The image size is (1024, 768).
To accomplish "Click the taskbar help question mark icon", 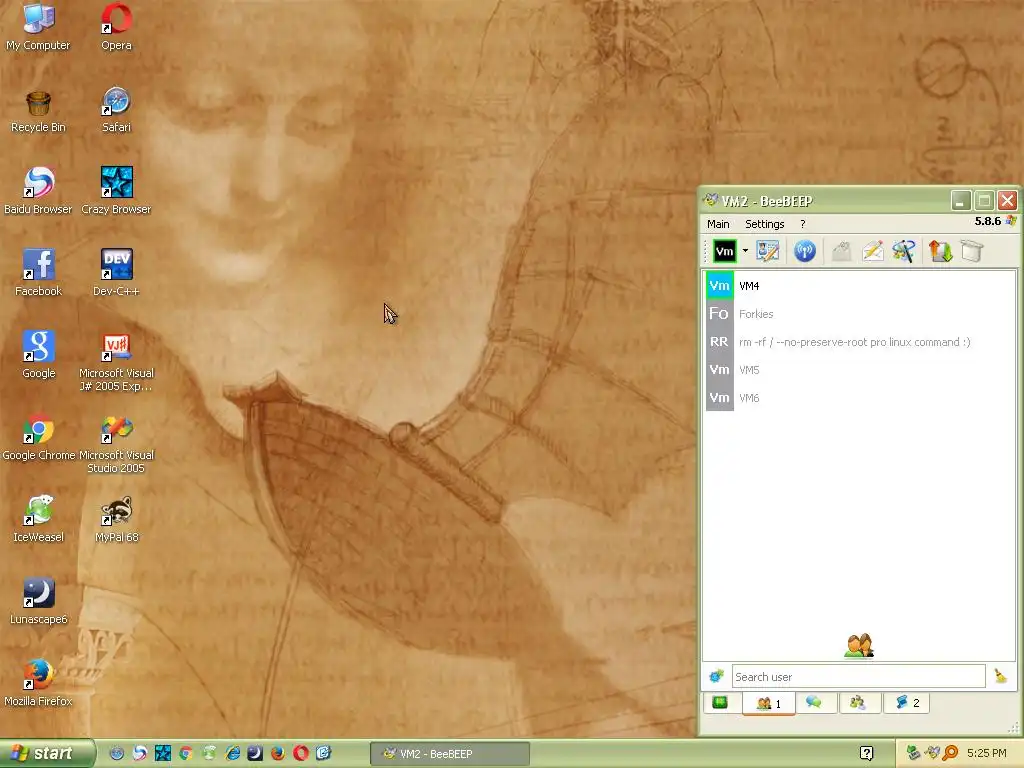I will [866, 753].
